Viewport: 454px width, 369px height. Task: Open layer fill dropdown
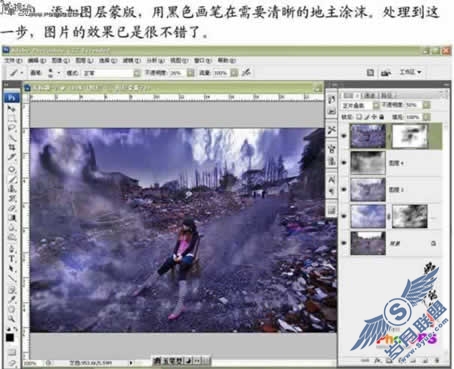(426, 117)
